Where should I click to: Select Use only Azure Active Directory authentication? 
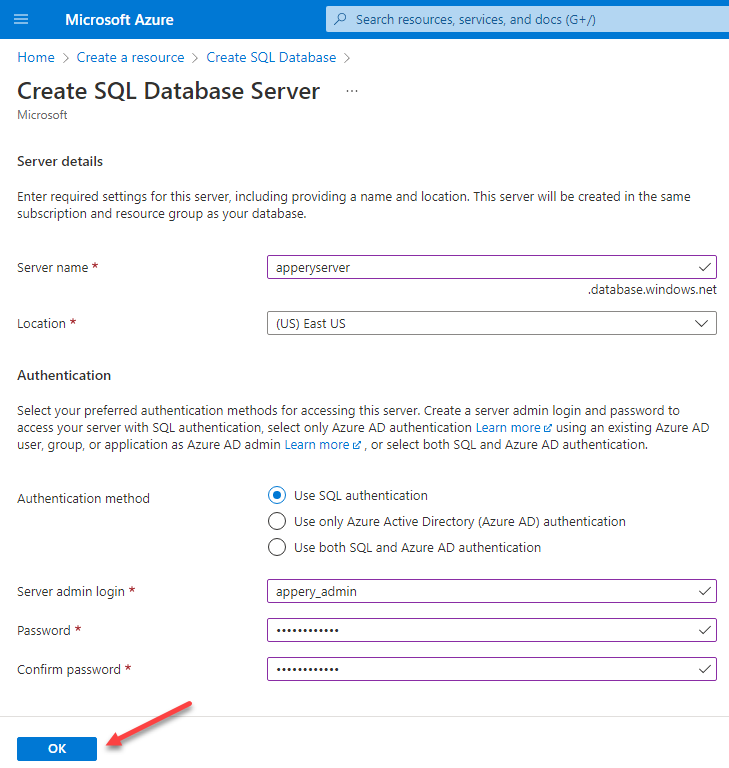[277, 521]
